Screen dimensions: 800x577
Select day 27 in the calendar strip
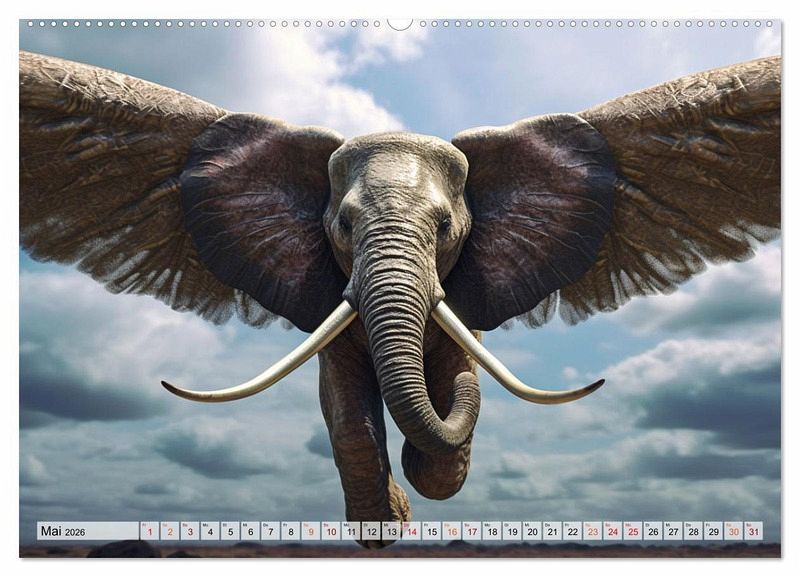673,531
